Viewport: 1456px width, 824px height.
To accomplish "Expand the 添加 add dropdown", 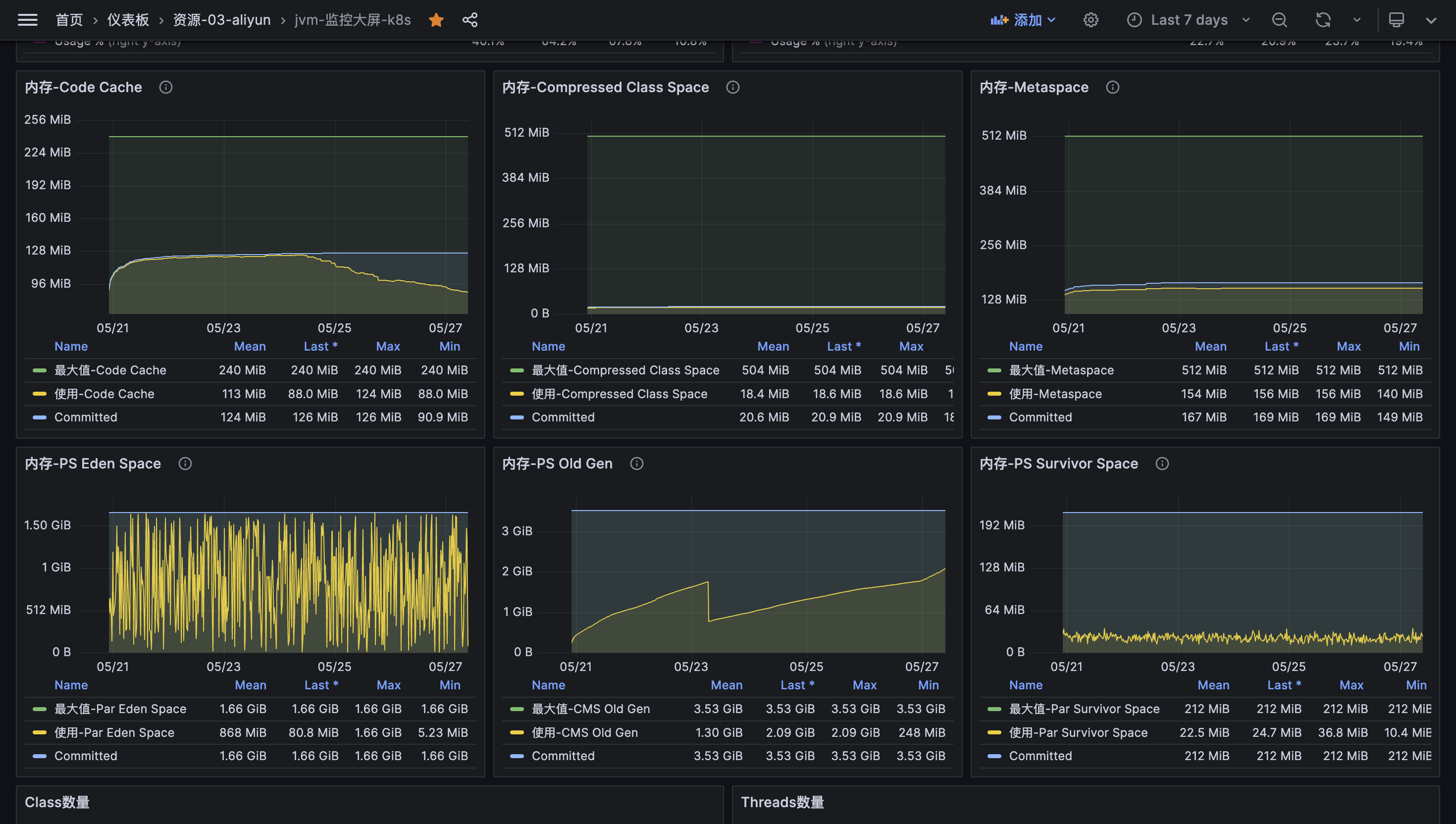I will pos(1023,20).
